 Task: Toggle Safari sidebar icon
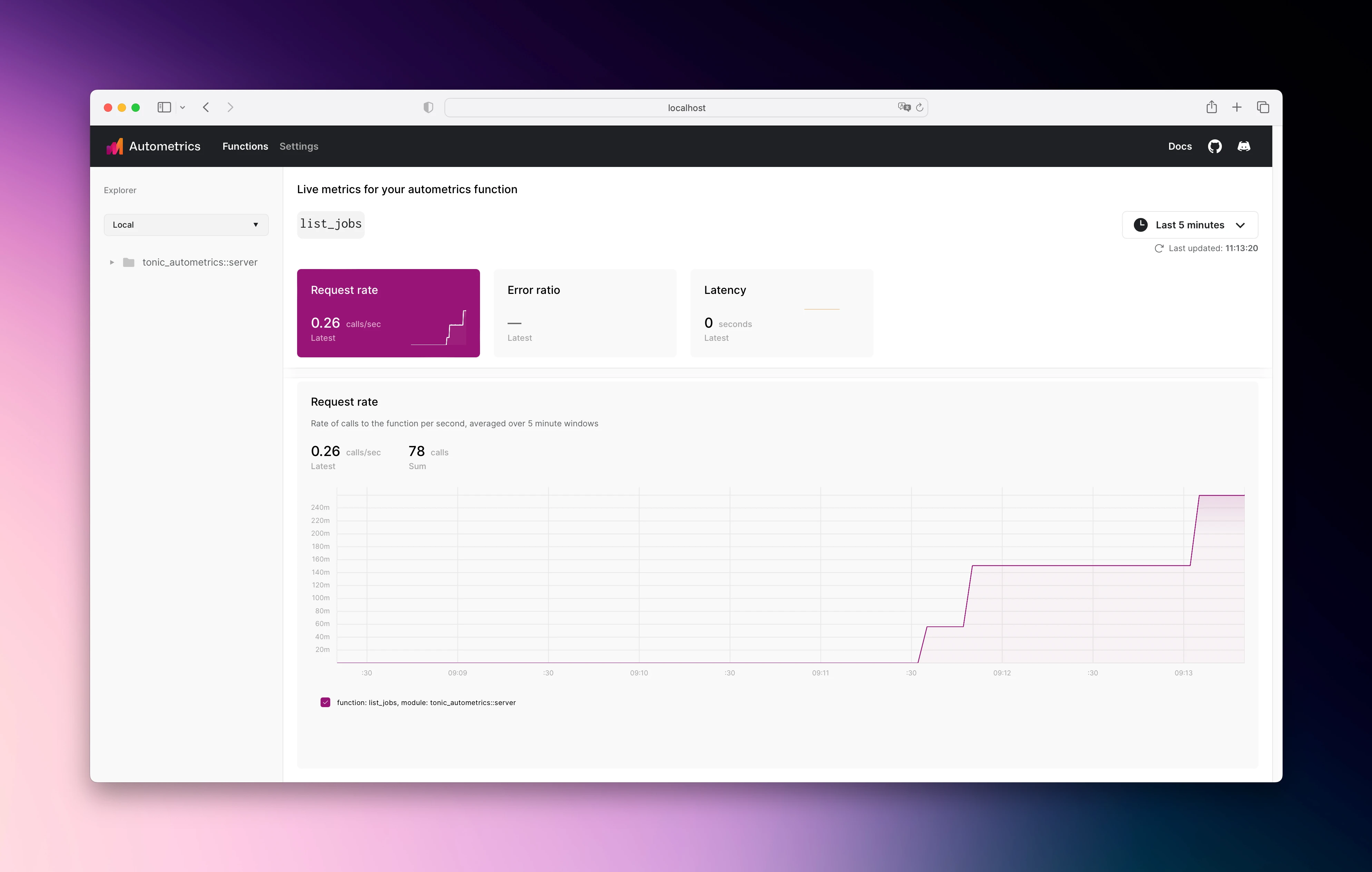point(164,107)
